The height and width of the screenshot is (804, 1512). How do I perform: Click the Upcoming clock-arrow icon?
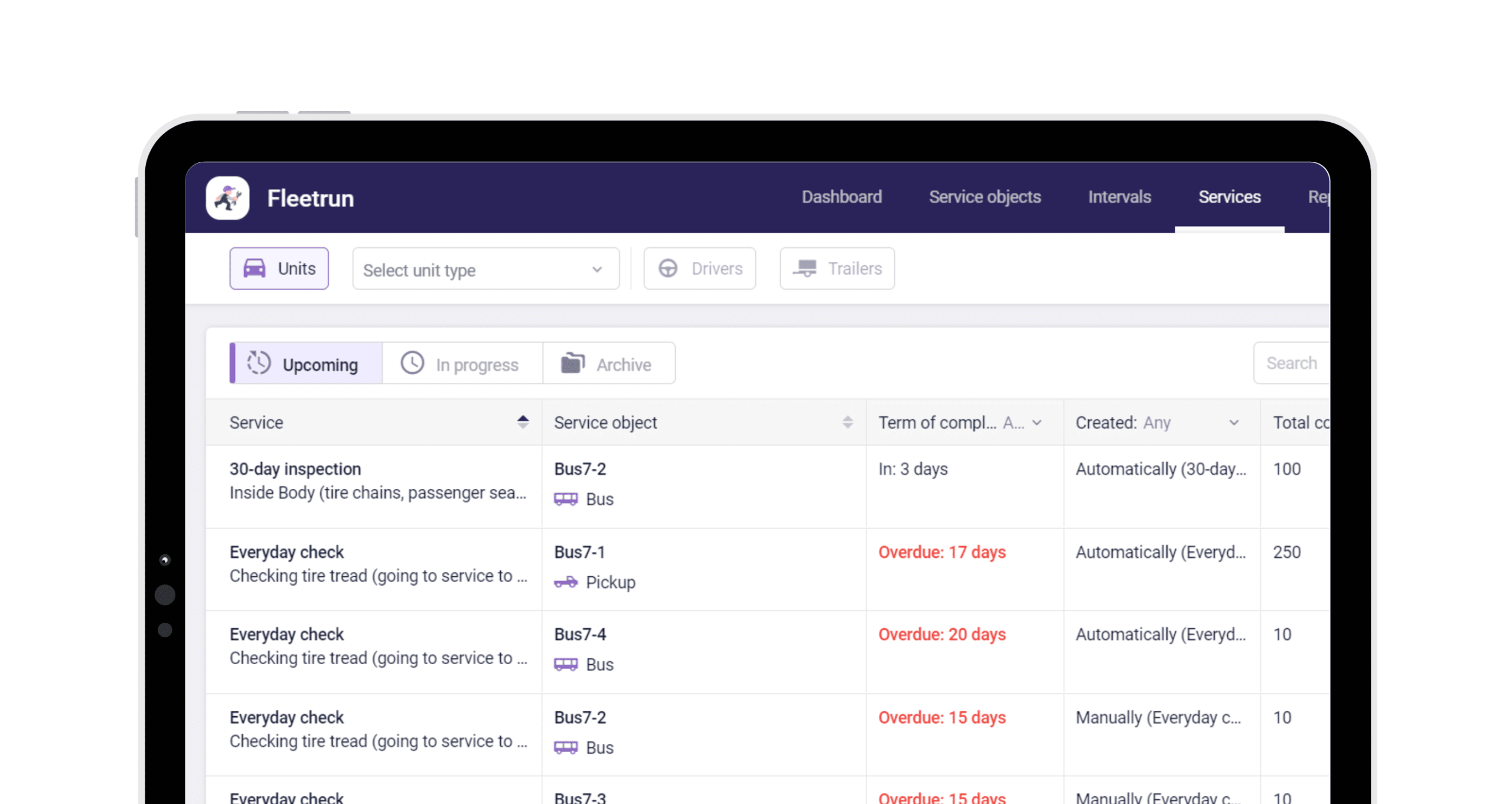tap(259, 363)
